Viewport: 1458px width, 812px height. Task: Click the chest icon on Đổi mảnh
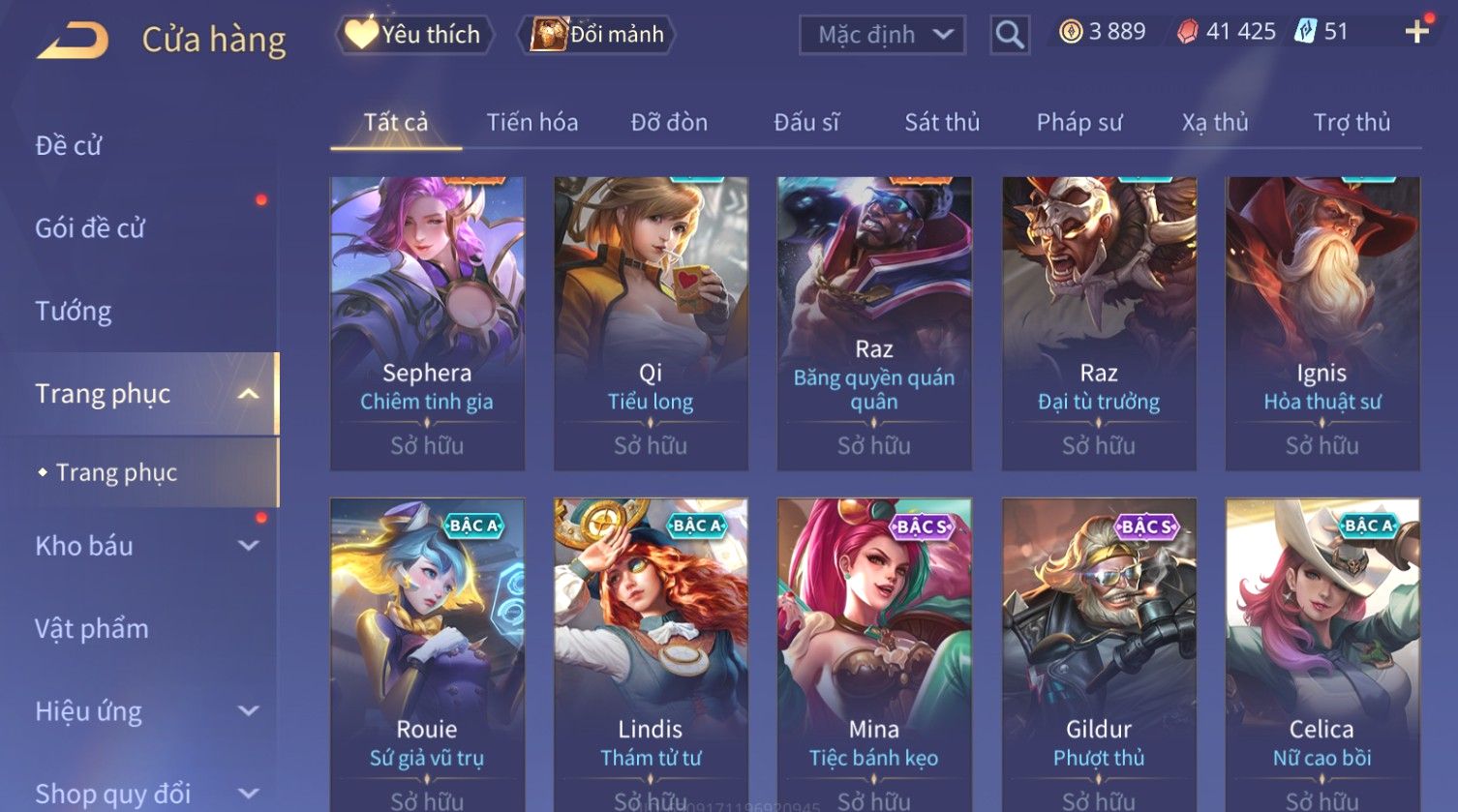coord(548,35)
